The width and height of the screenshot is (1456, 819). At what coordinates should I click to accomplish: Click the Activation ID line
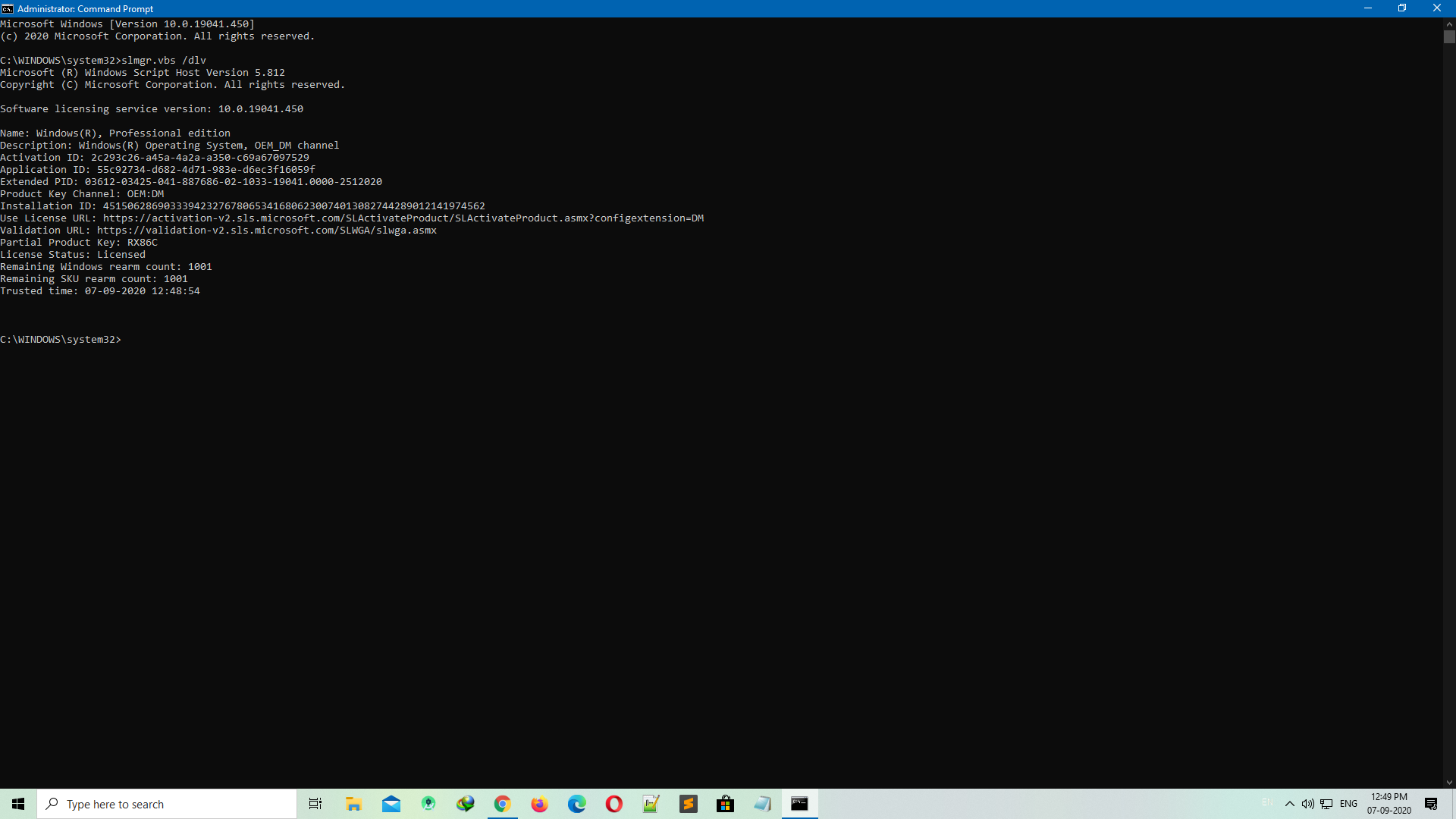point(155,158)
